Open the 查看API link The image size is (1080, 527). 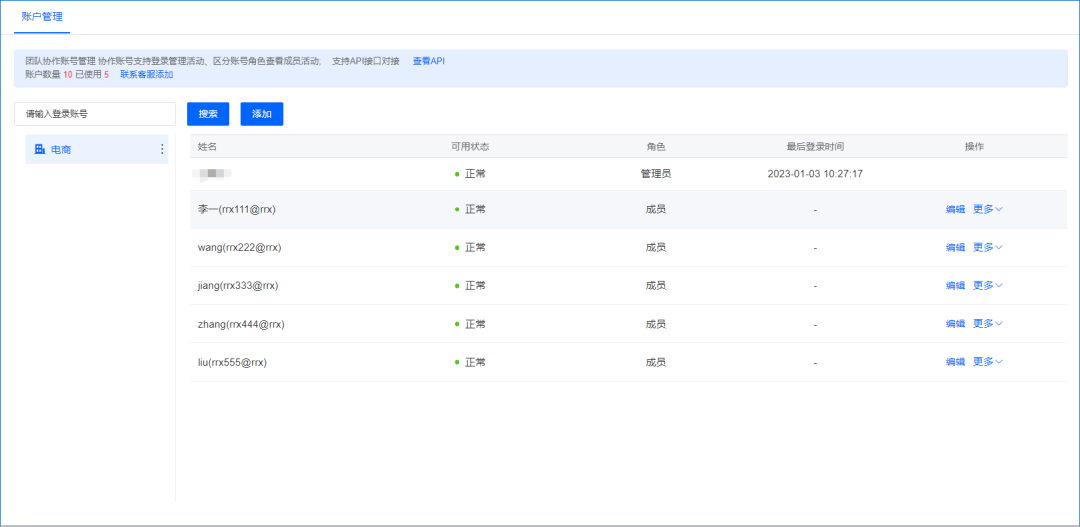coord(428,61)
